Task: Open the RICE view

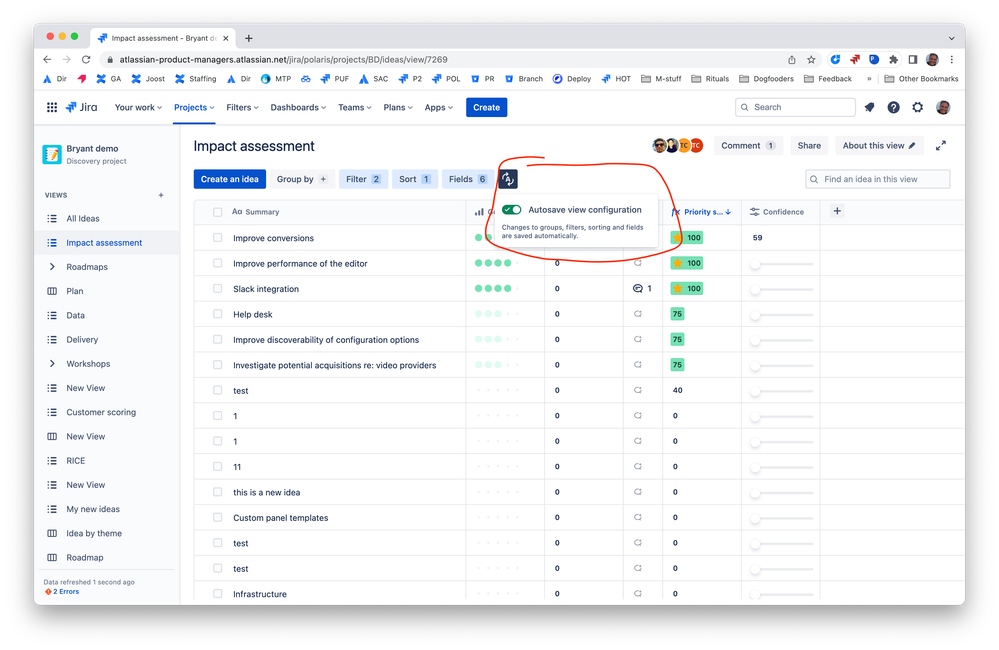Action: point(75,461)
